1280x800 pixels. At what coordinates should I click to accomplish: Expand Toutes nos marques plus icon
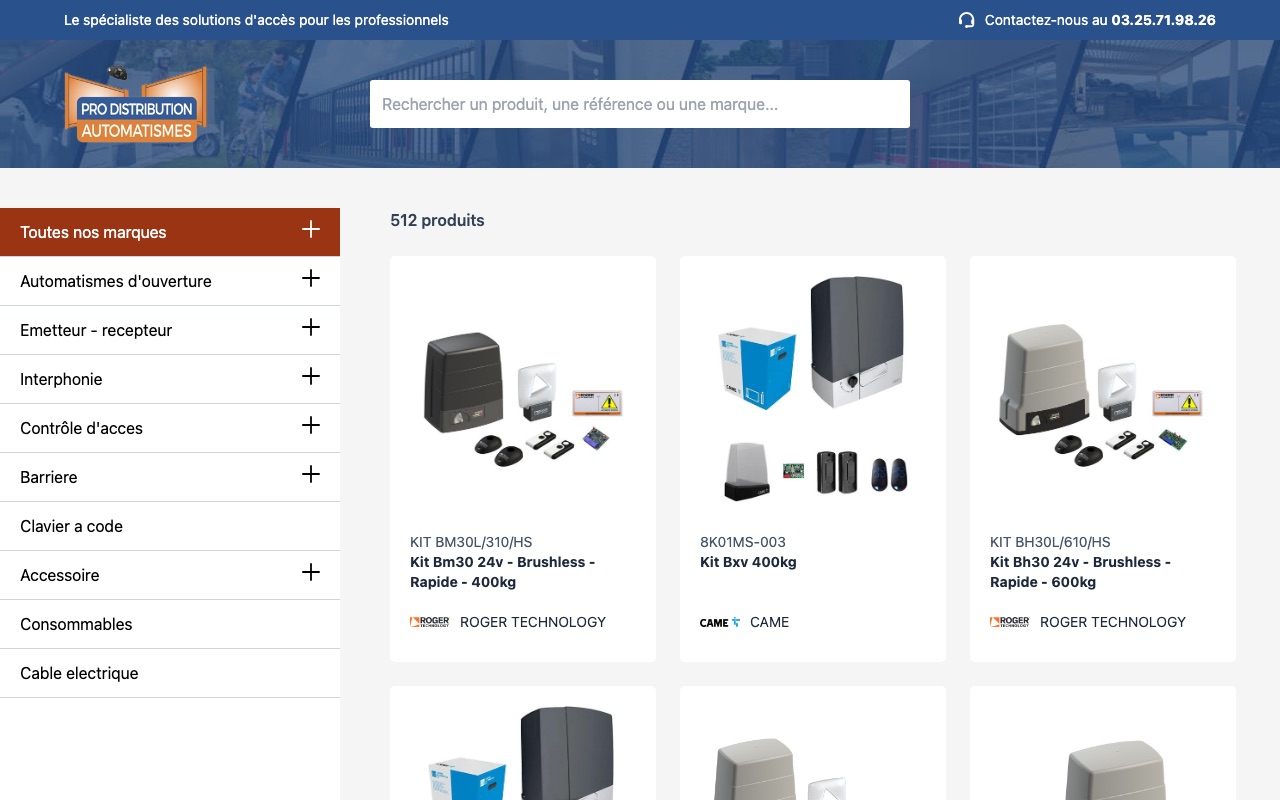click(x=311, y=229)
